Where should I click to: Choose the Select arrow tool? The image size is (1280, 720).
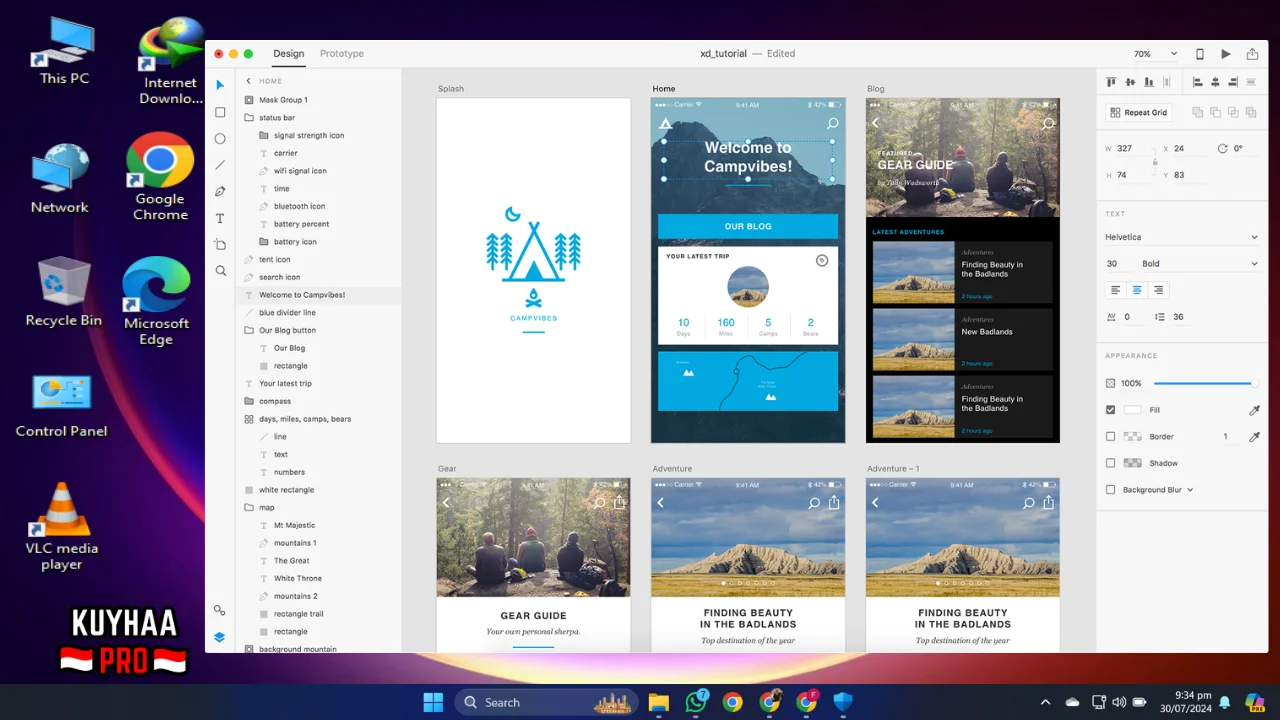click(220, 85)
